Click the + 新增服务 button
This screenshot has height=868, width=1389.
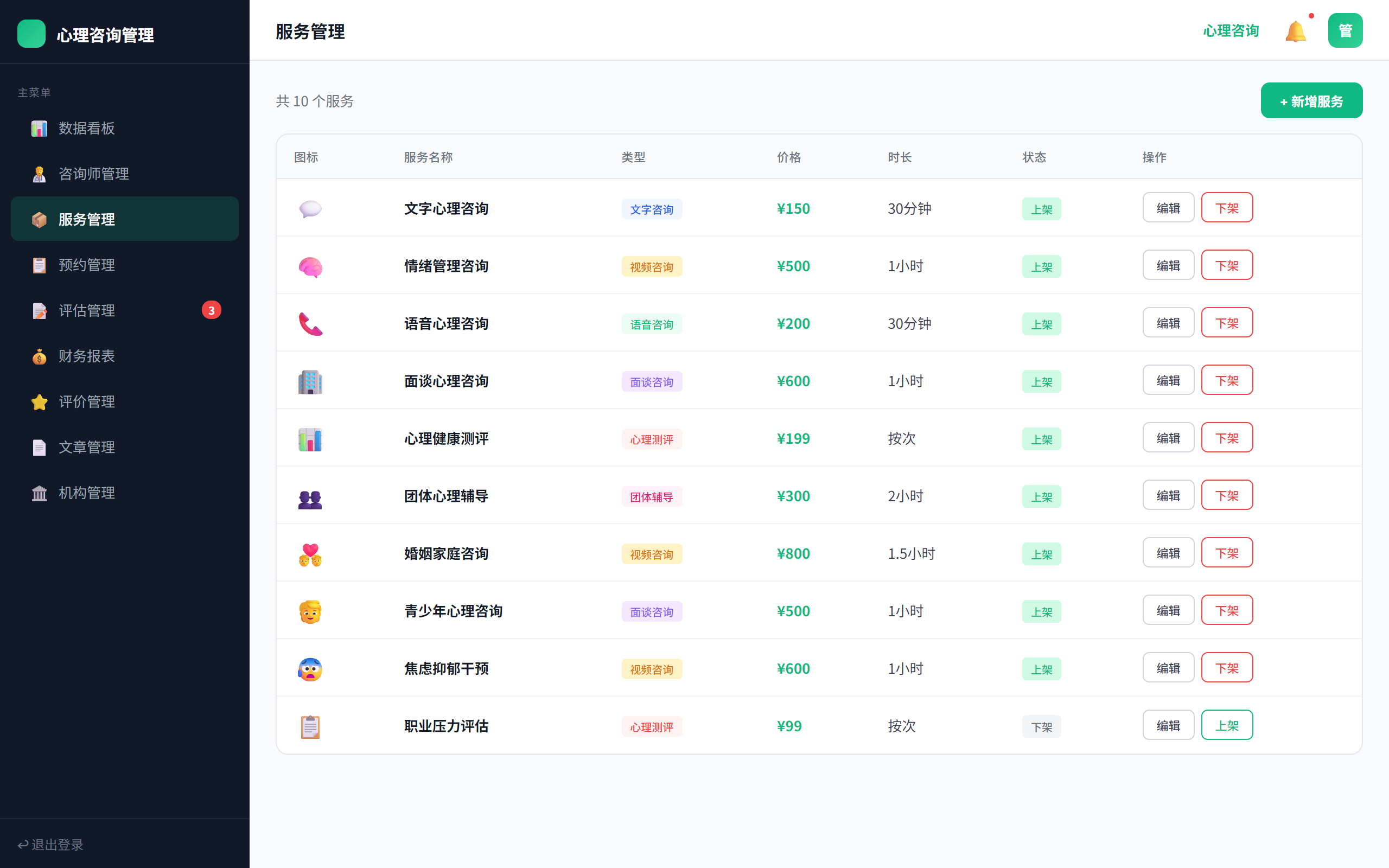pyautogui.click(x=1311, y=100)
